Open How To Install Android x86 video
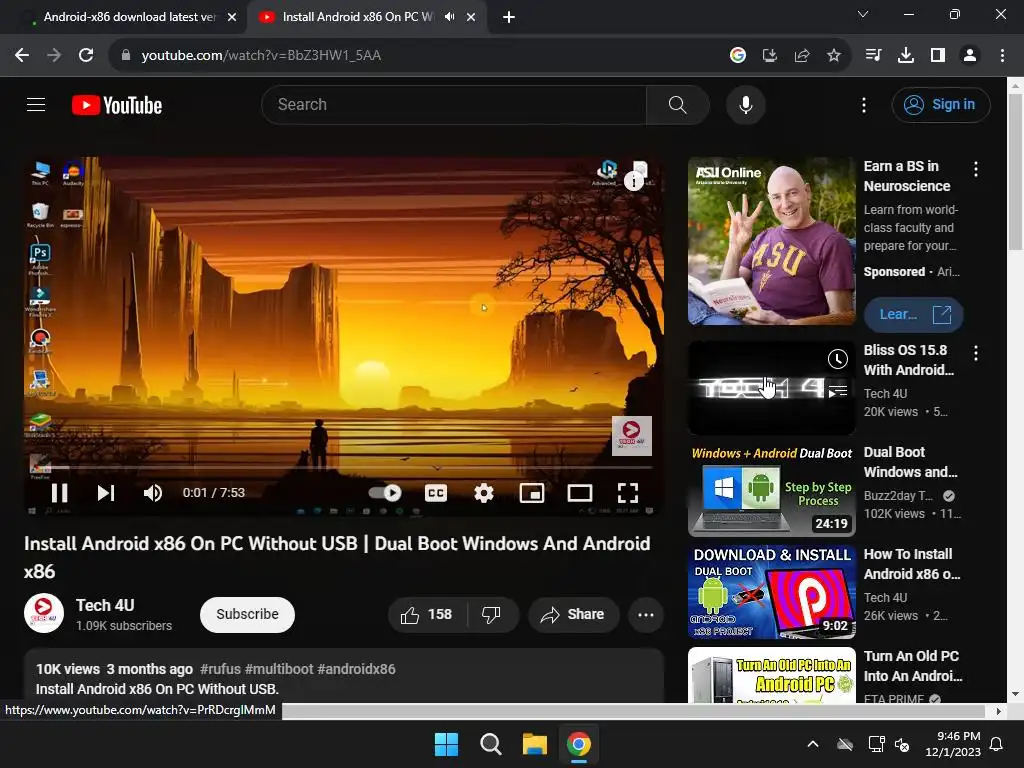Screen dimensions: 1024x768 tap(771, 592)
